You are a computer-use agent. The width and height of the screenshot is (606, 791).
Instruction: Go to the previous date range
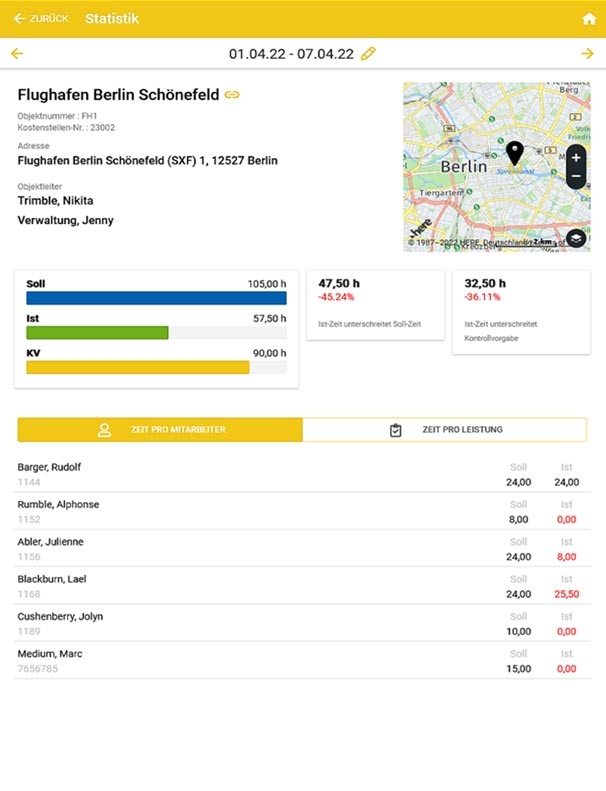[x=17, y=54]
